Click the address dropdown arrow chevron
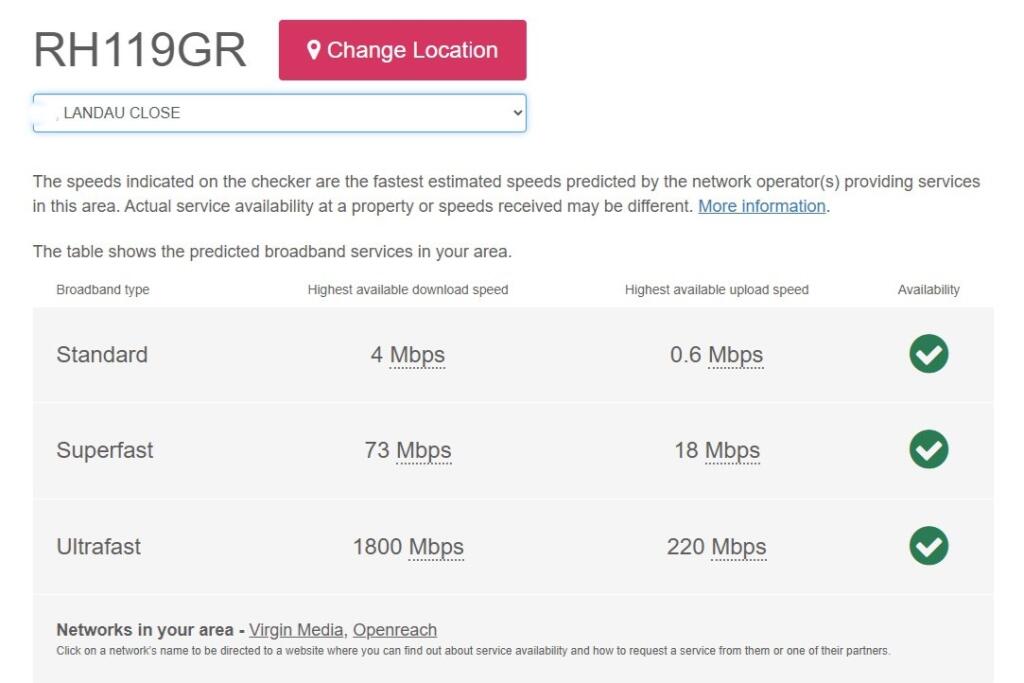This screenshot has height=683, width=1024. 517,113
